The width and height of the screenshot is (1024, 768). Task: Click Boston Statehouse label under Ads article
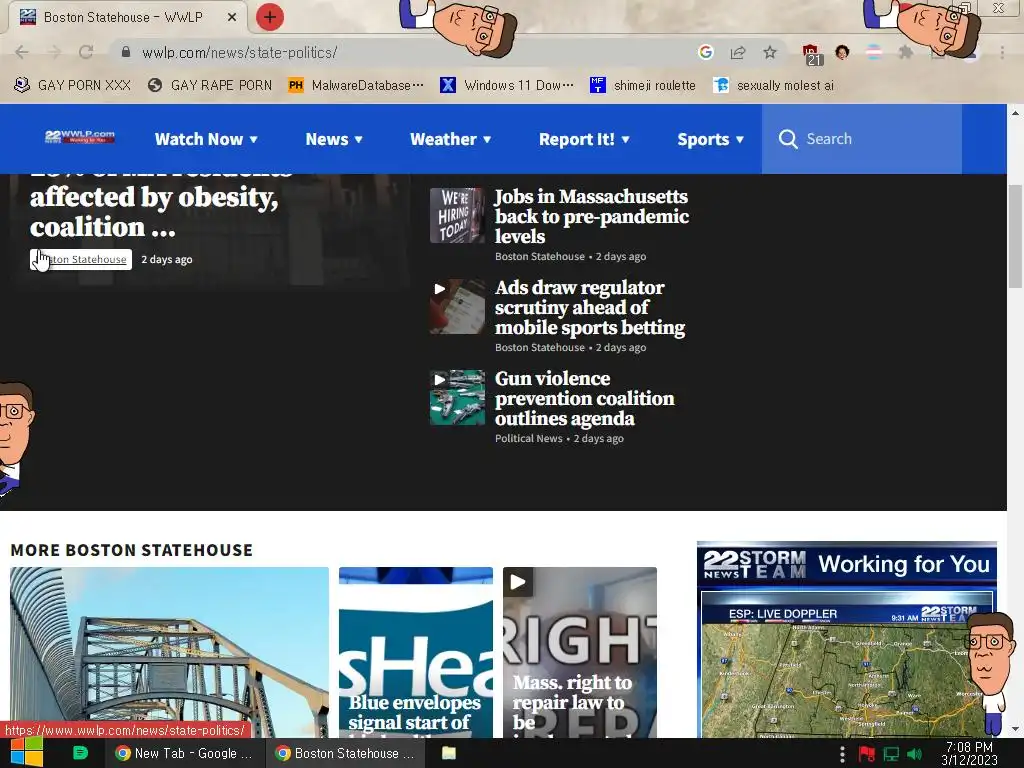pos(539,347)
